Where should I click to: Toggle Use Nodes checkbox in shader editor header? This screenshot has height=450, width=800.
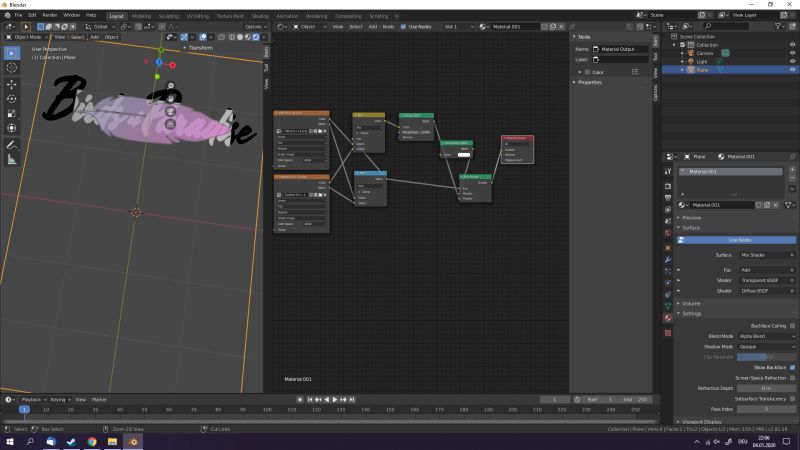[404, 27]
